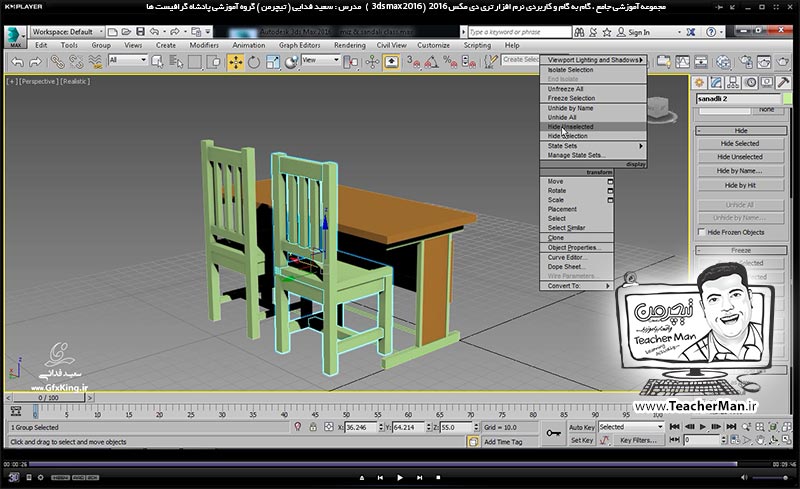The image size is (800, 489).
Task: Open the Workspace: Default dropdown
Action: [x=67, y=32]
